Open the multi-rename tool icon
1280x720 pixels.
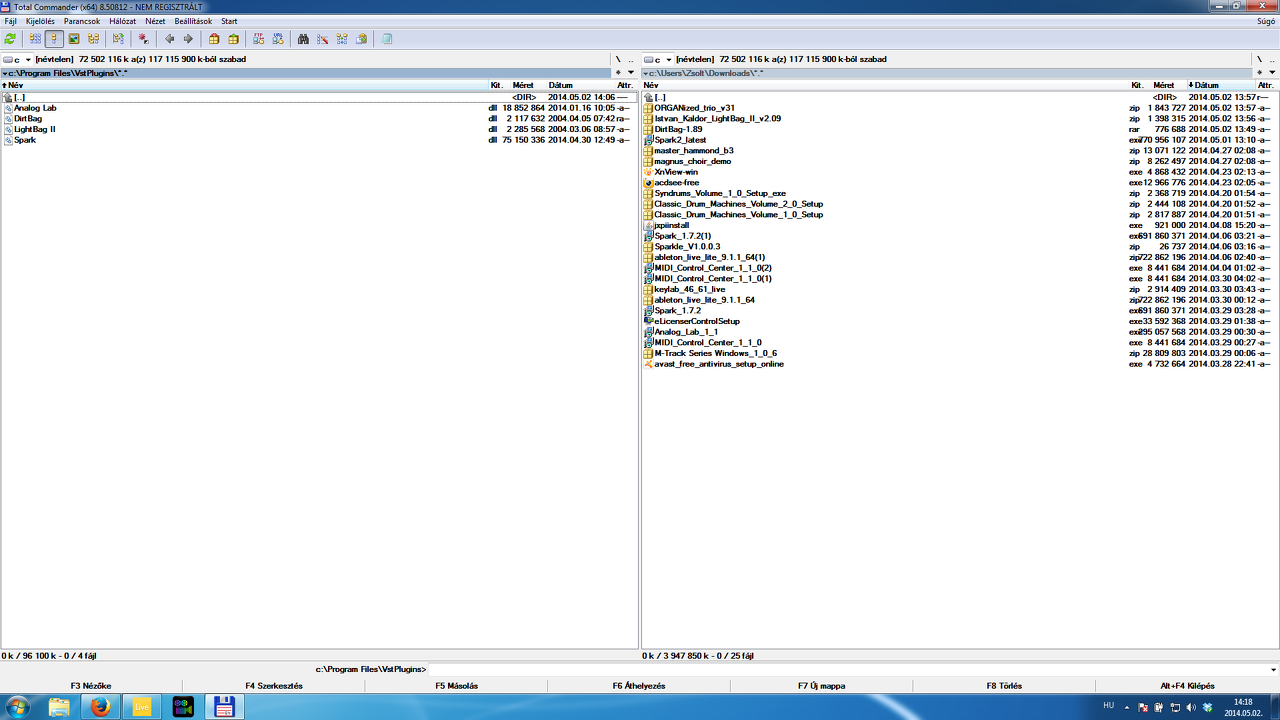(x=322, y=39)
